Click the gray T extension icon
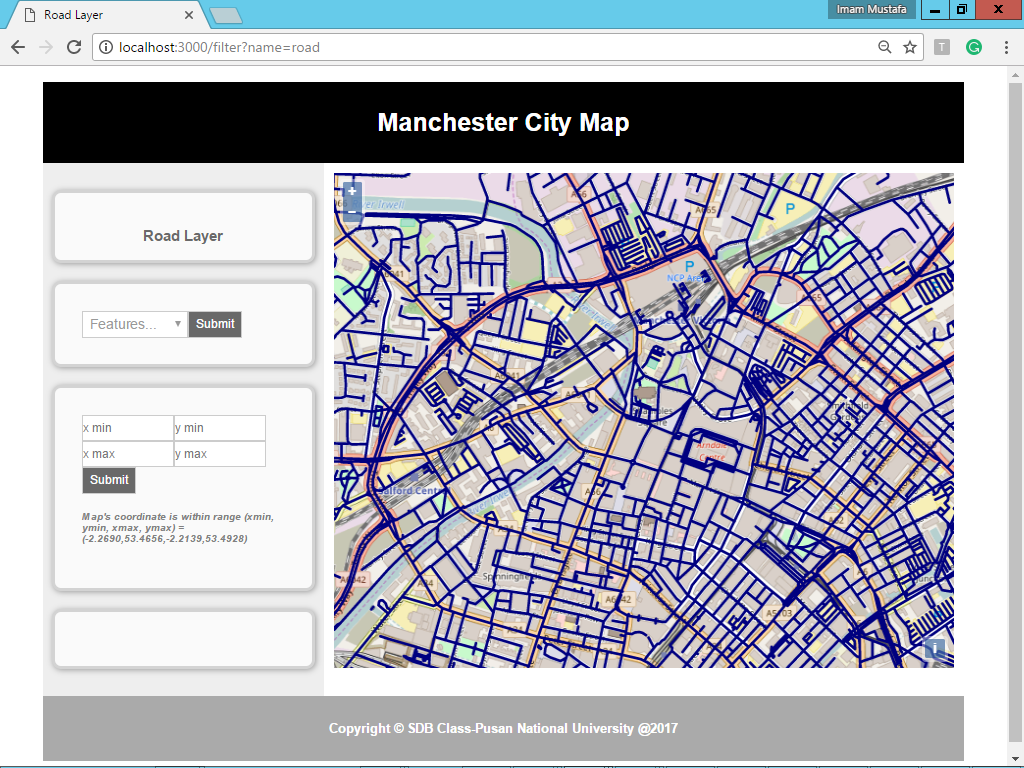The image size is (1024, 768). (942, 47)
